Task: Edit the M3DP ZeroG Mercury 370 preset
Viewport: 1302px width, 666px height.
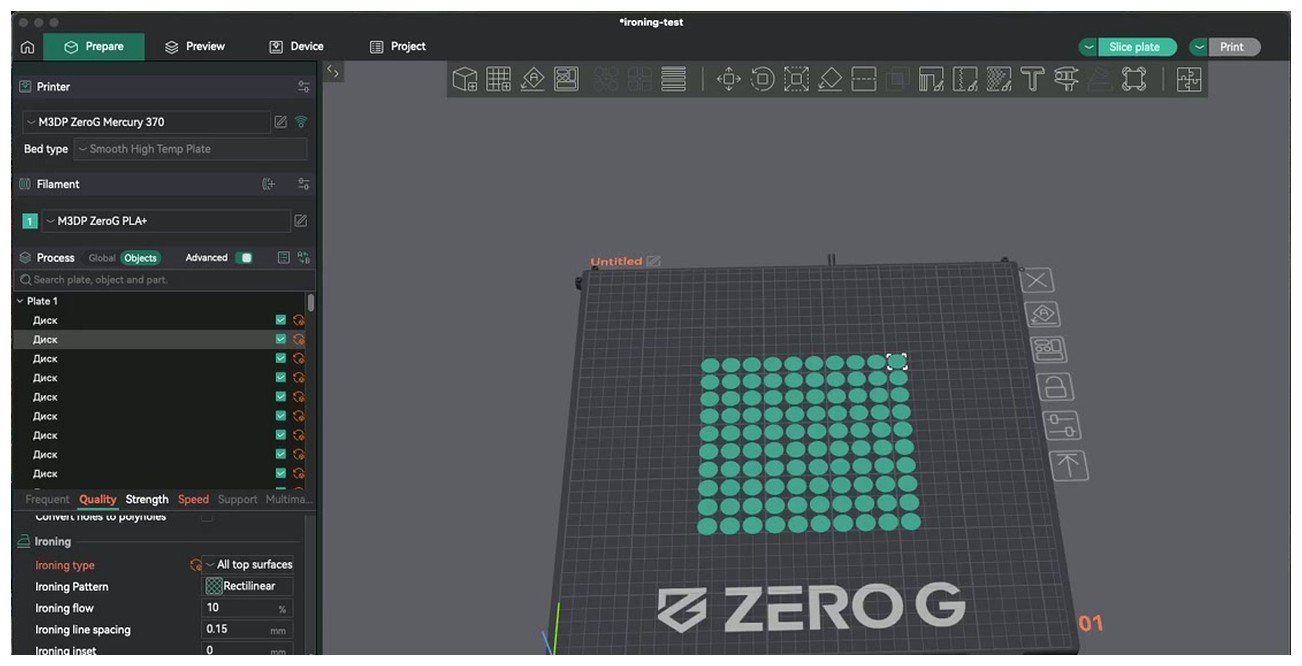Action: tap(281, 122)
